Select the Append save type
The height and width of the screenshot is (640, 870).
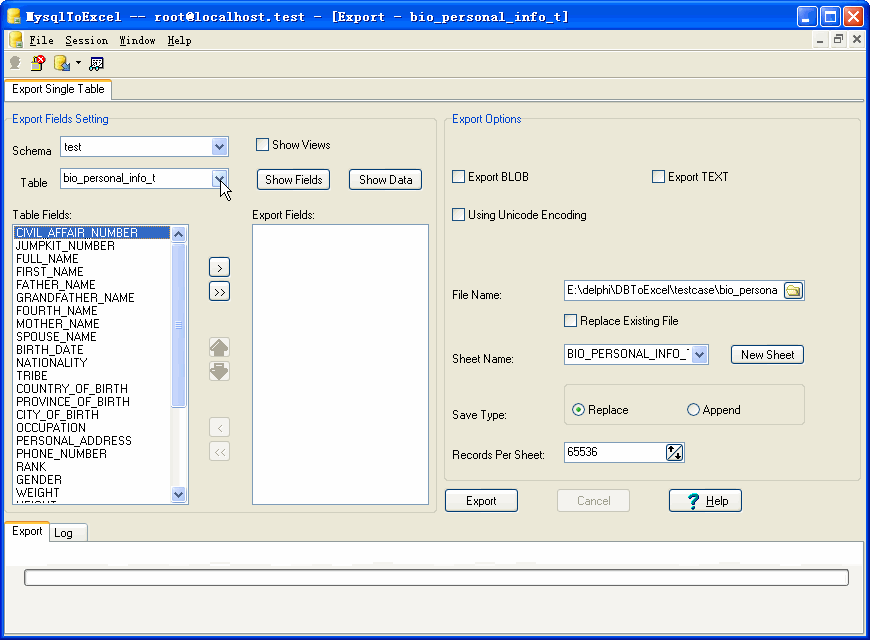pos(693,410)
